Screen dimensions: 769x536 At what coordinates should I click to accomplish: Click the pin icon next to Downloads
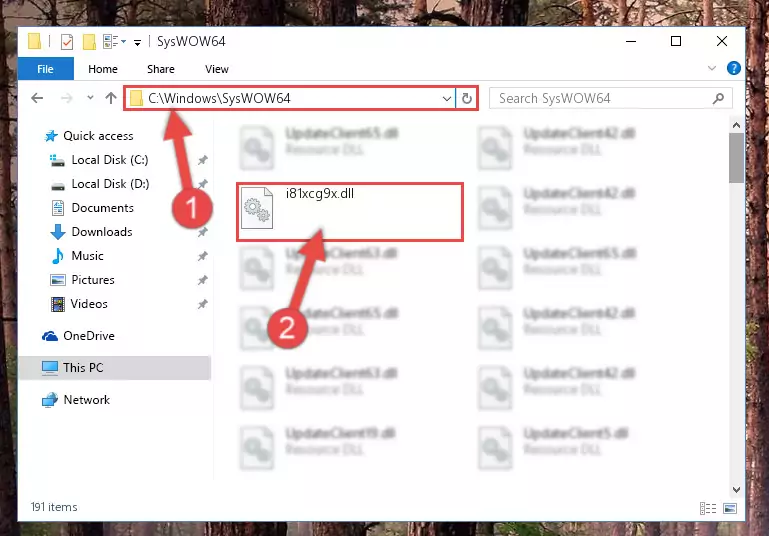pyautogui.click(x=203, y=232)
